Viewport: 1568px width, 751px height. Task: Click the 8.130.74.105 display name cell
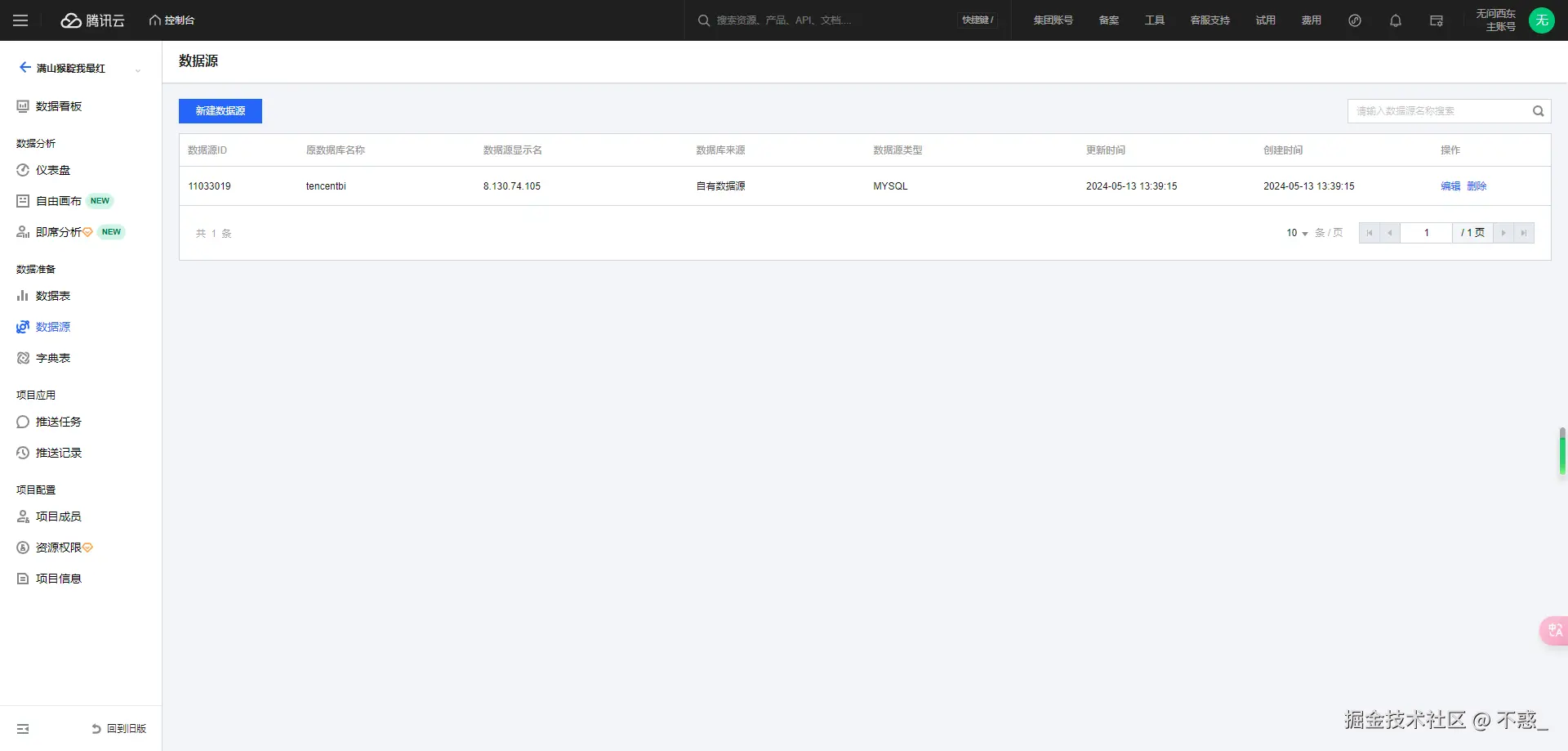(512, 186)
